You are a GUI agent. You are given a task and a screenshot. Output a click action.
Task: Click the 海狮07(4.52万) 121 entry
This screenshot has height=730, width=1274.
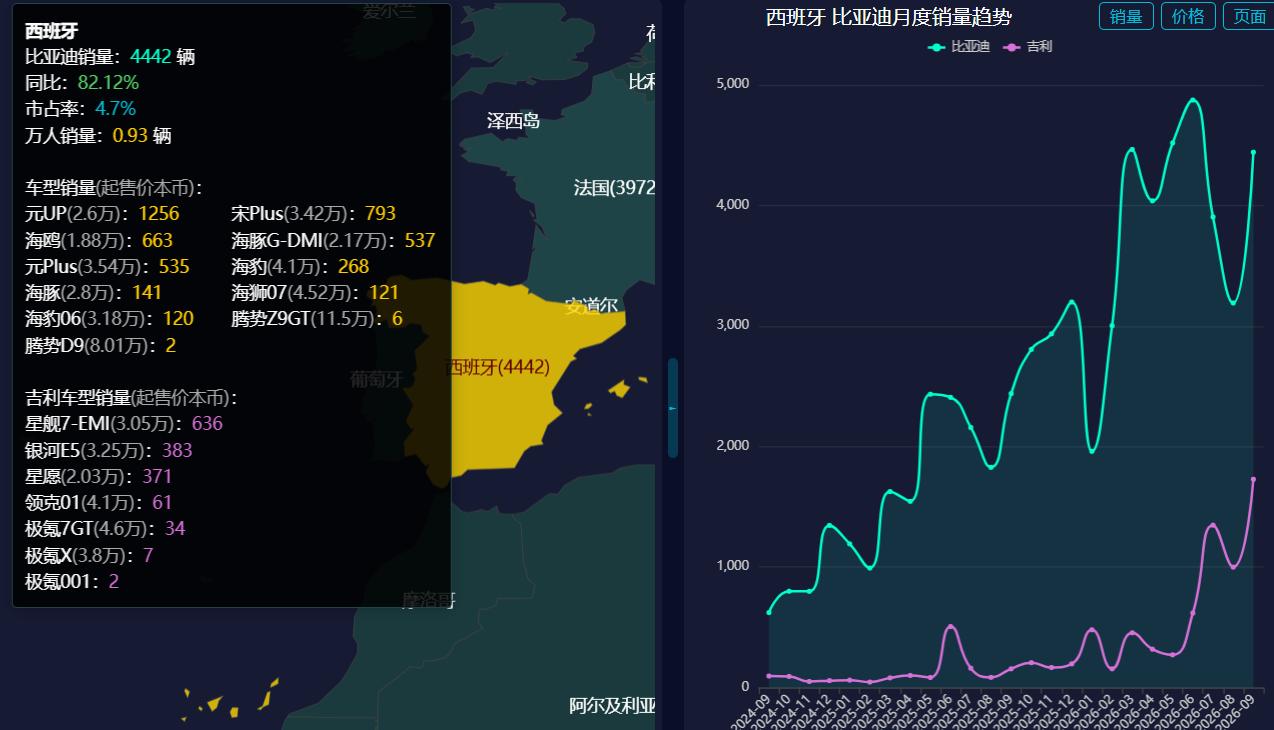click(315, 292)
